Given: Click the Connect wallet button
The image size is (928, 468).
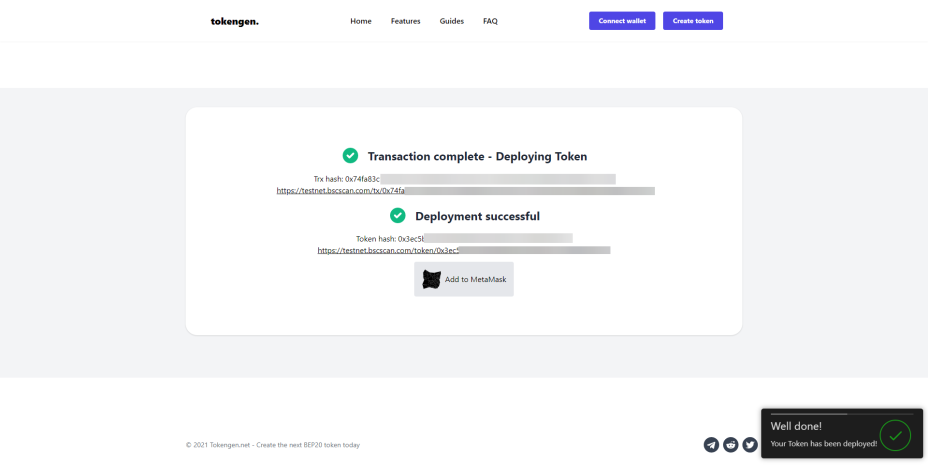Looking at the screenshot, I should tap(622, 21).
